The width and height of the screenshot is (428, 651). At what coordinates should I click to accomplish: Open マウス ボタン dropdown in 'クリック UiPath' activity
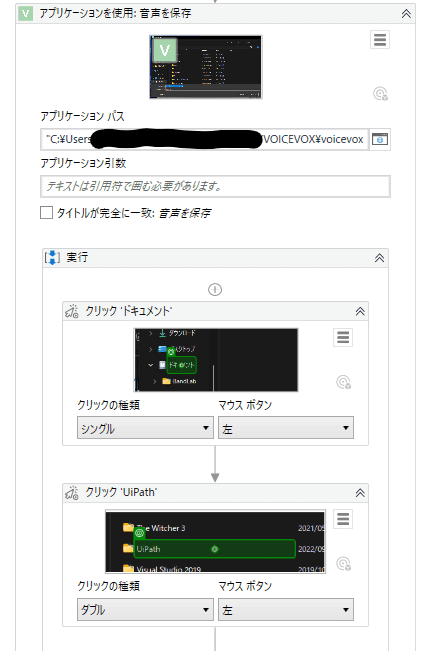286,609
